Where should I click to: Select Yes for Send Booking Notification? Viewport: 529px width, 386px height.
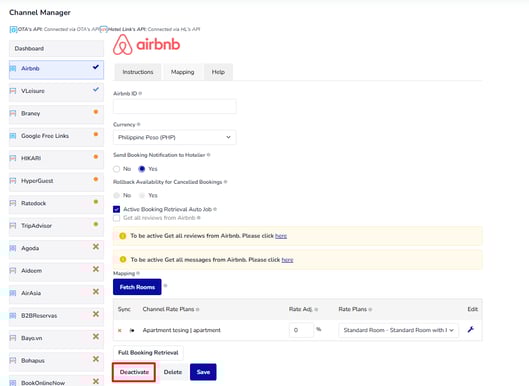[x=142, y=169]
